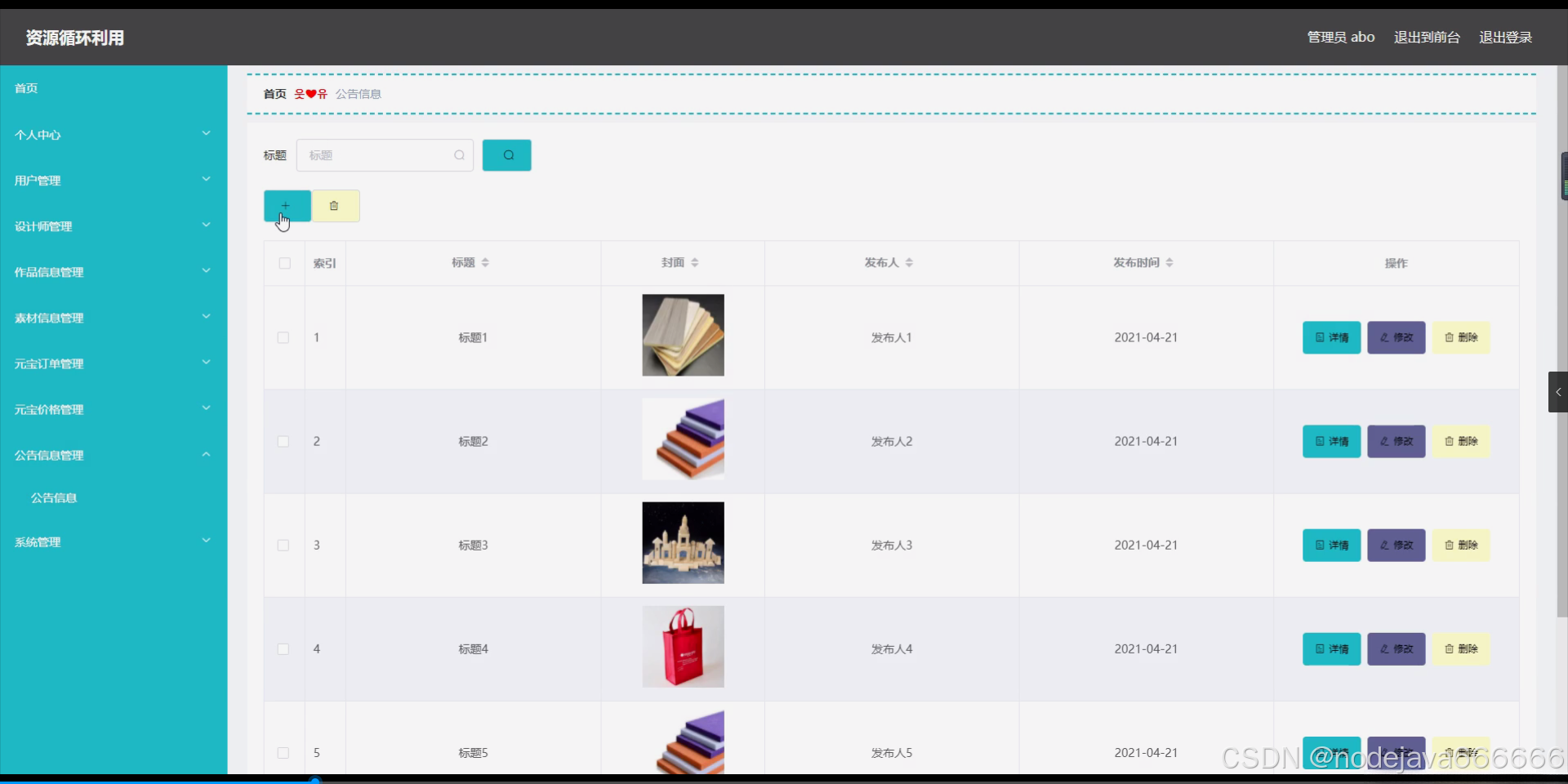Screen dimensions: 1568x784
Task: Click 修改 for row 标题3
Action: pos(1396,545)
